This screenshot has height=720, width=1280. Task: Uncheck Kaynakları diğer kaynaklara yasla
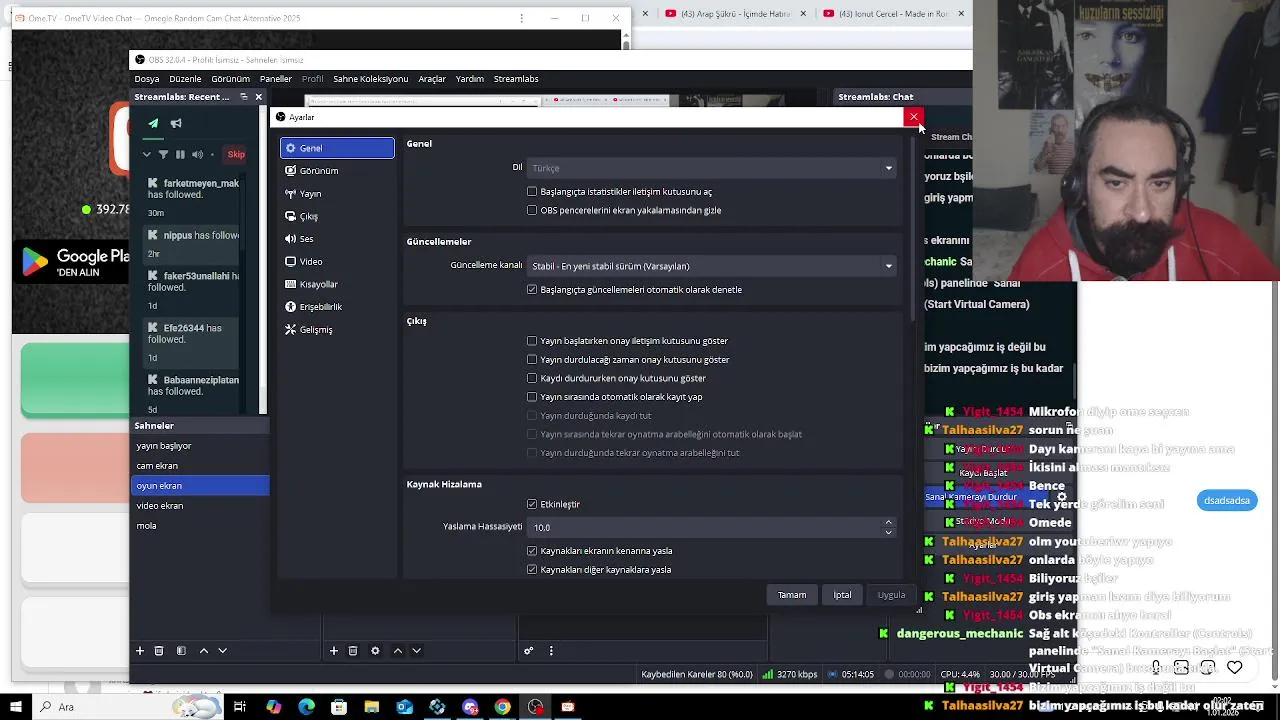coord(532,570)
